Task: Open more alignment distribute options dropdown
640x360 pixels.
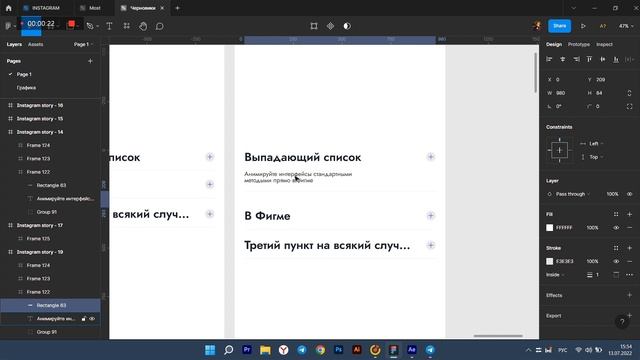Action: point(629,60)
